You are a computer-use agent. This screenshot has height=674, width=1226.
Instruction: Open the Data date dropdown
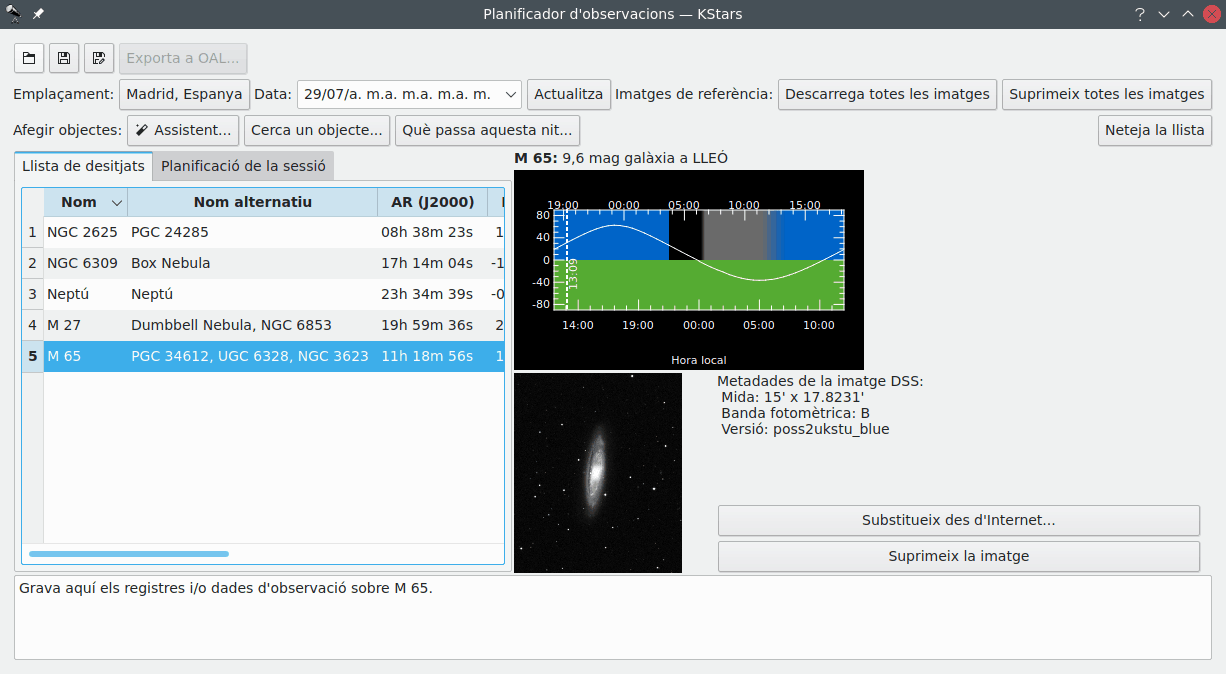click(511, 94)
